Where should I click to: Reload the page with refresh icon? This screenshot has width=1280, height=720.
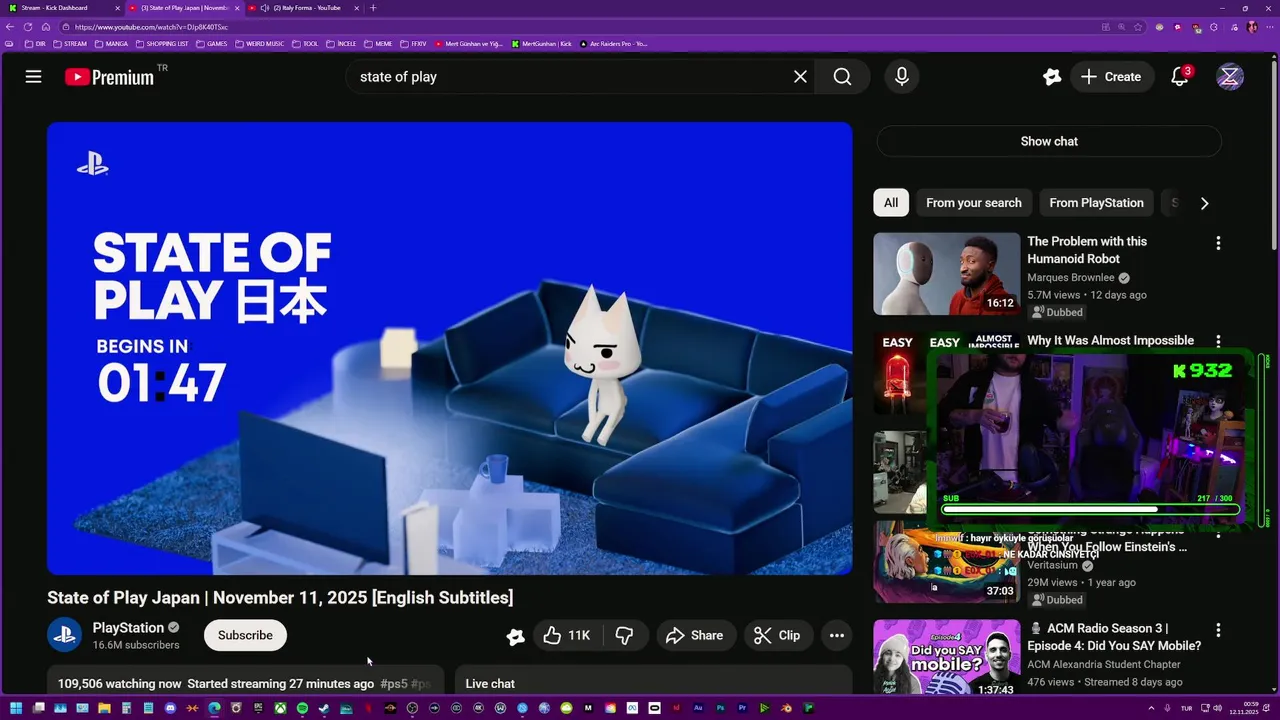pos(28,27)
